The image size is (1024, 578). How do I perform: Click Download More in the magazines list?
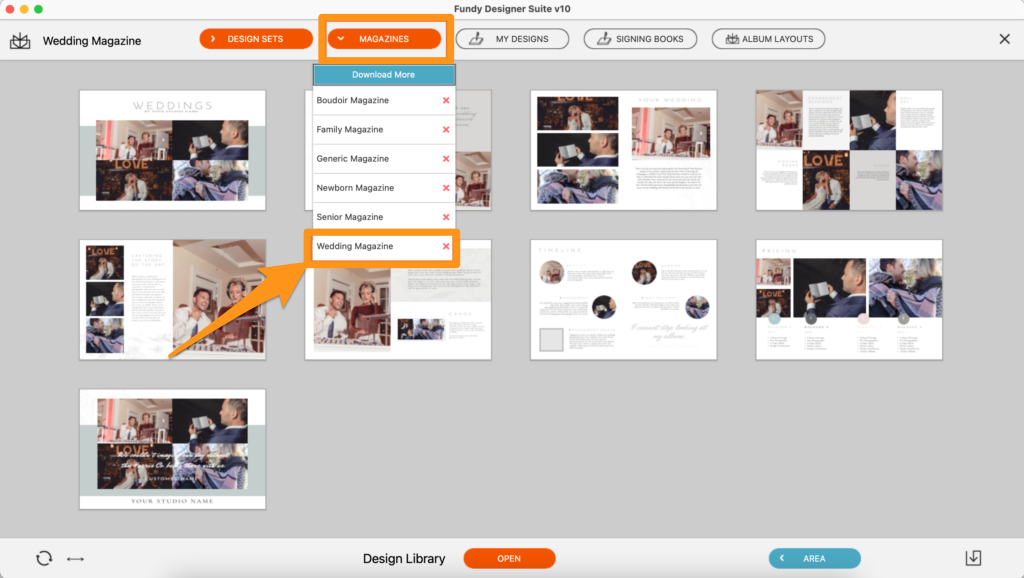[x=383, y=74]
